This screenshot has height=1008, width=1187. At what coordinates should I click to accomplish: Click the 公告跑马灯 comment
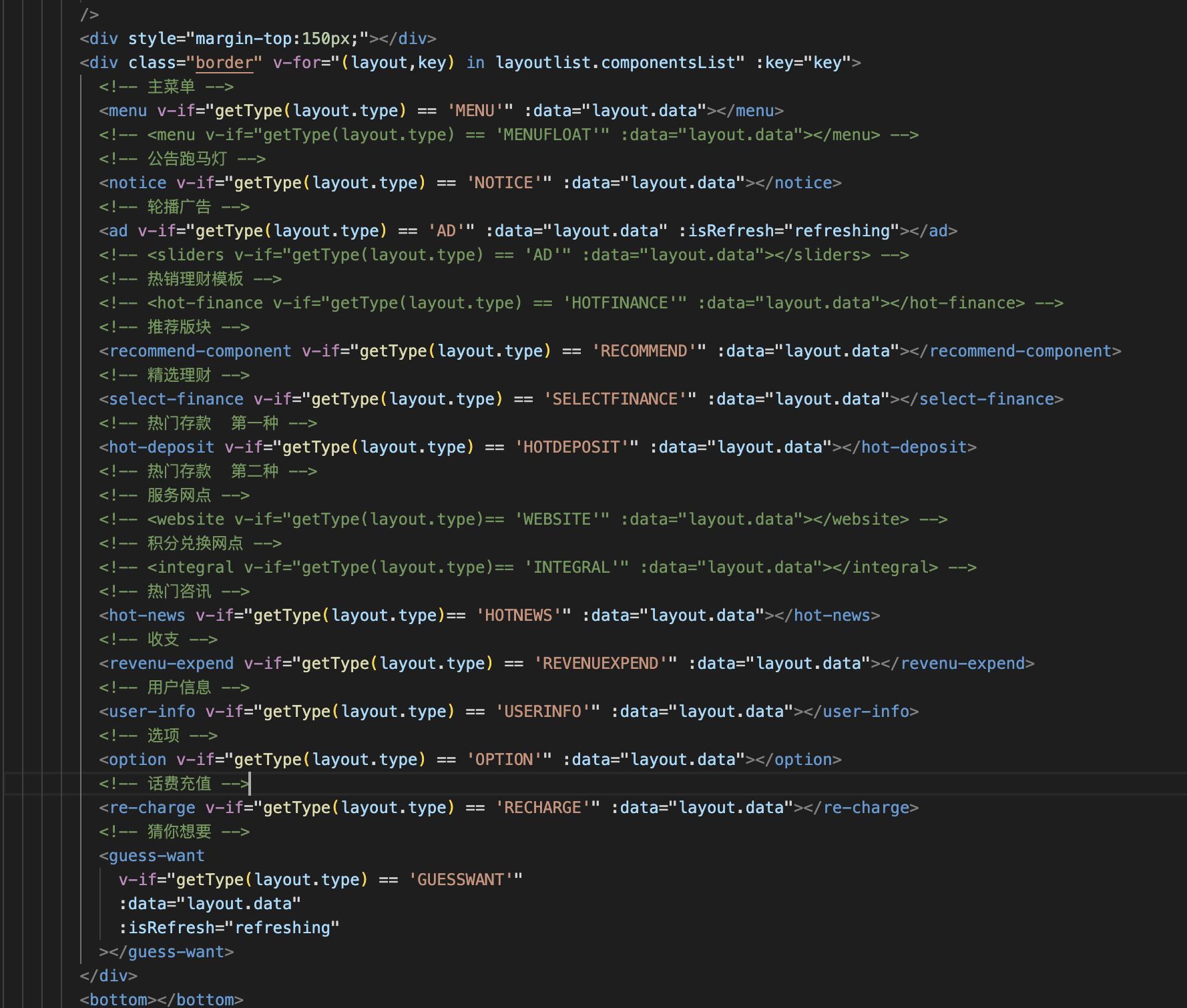(x=183, y=159)
